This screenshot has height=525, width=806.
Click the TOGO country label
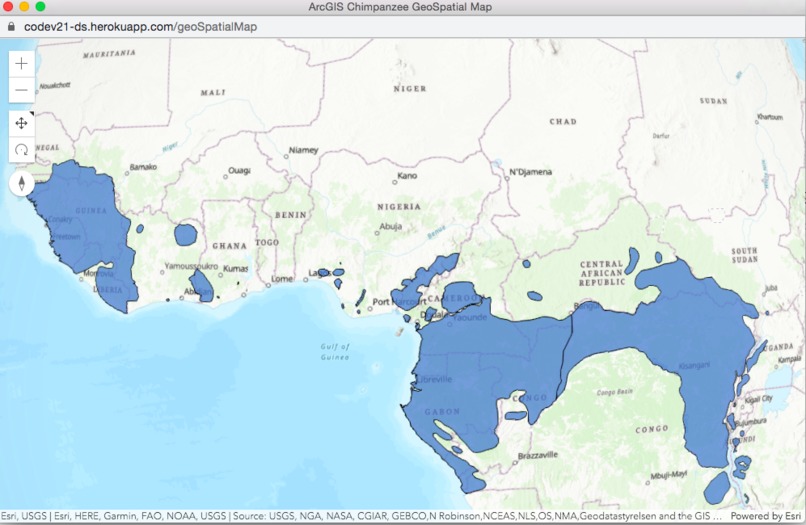pyautogui.click(x=267, y=242)
